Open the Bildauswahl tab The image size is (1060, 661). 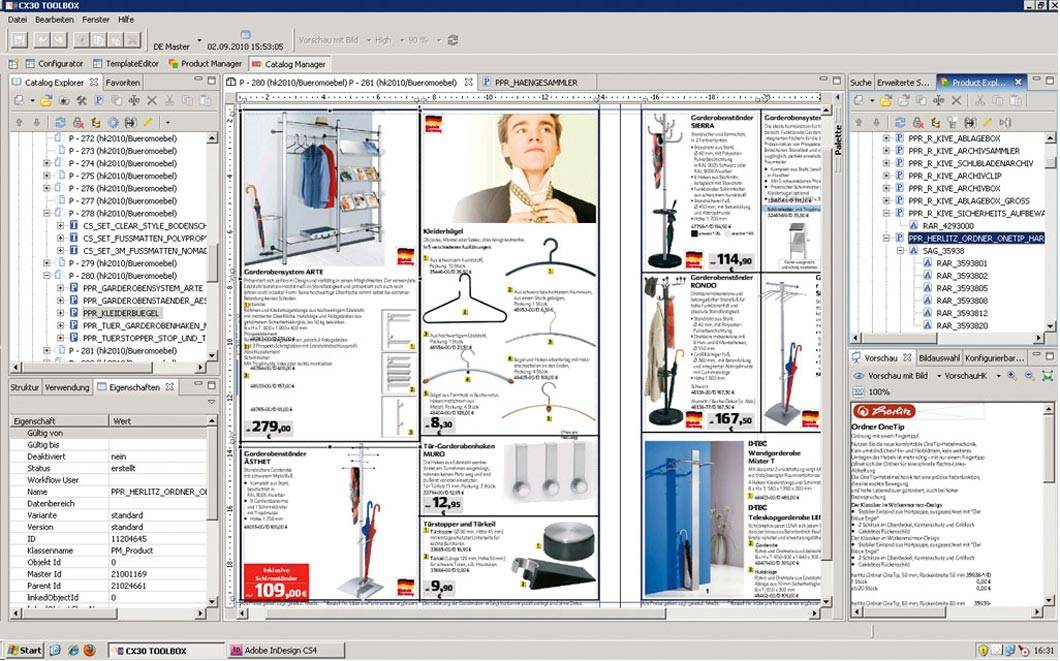coord(938,357)
